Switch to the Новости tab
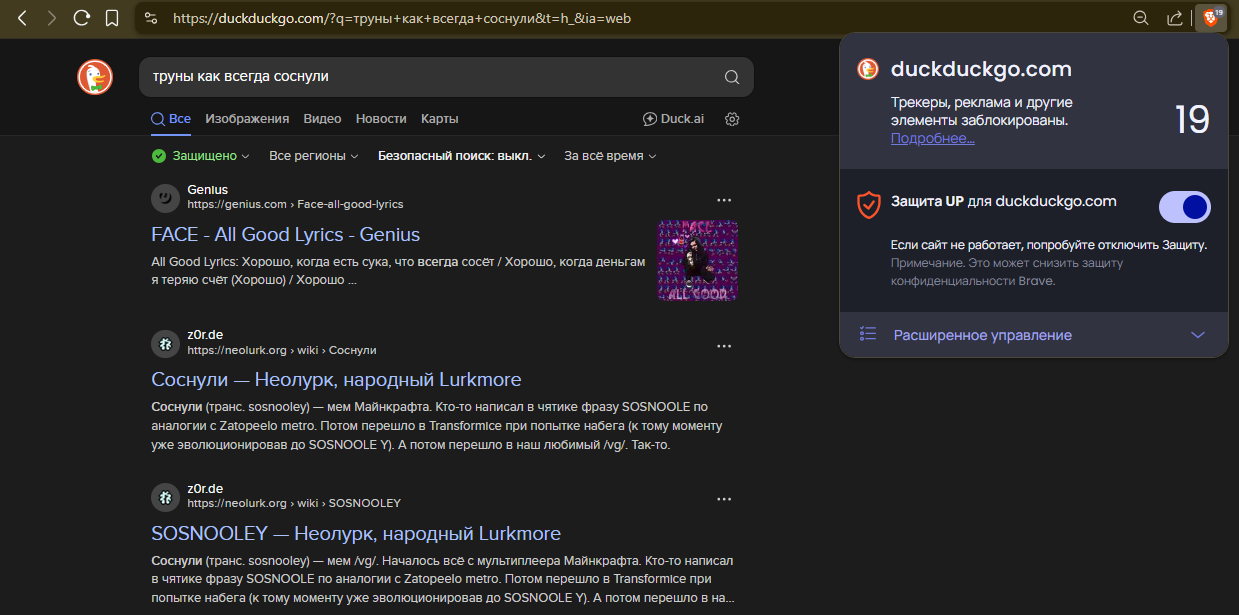 pyautogui.click(x=381, y=119)
